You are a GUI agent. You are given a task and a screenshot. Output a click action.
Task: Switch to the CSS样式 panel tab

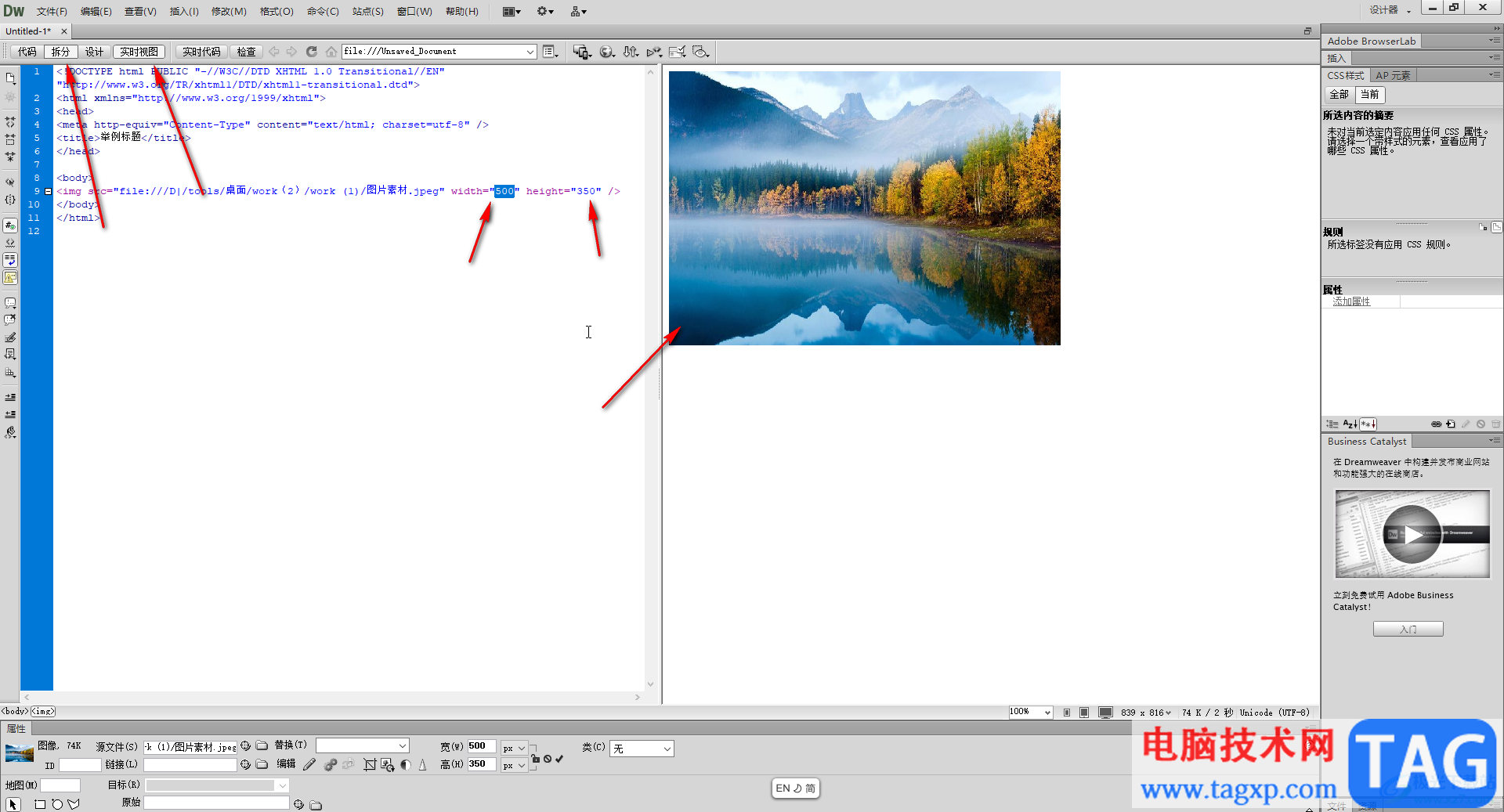point(1345,75)
